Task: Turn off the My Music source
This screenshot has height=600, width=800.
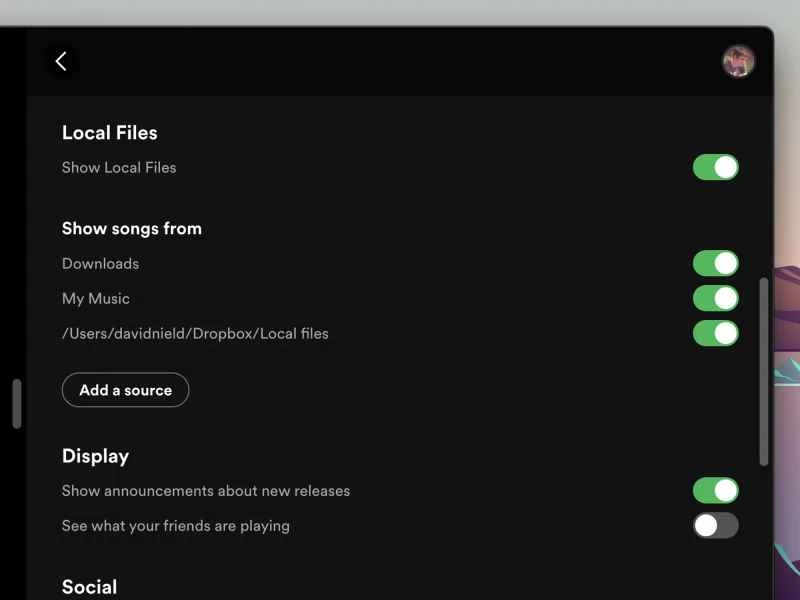Action: point(715,298)
